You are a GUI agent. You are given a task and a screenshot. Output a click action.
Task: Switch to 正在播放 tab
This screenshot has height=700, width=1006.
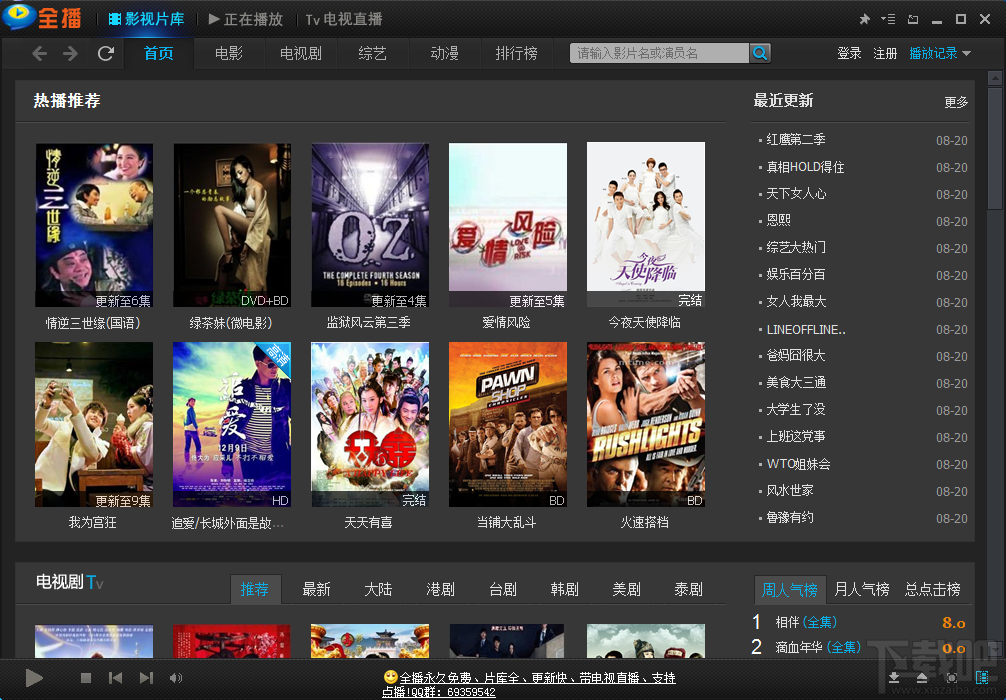click(x=246, y=19)
